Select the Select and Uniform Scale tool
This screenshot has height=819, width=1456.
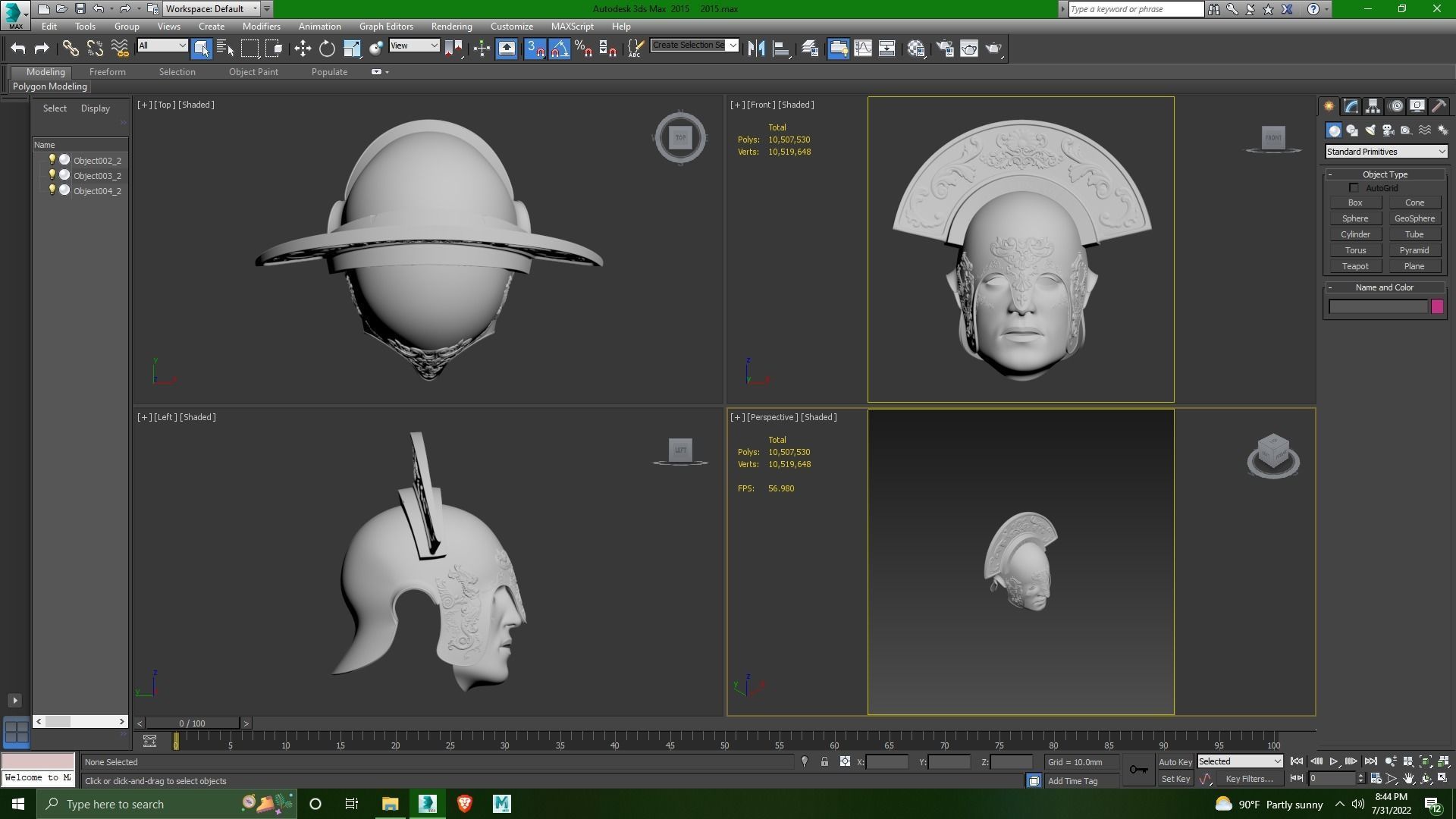coord(352,49)
